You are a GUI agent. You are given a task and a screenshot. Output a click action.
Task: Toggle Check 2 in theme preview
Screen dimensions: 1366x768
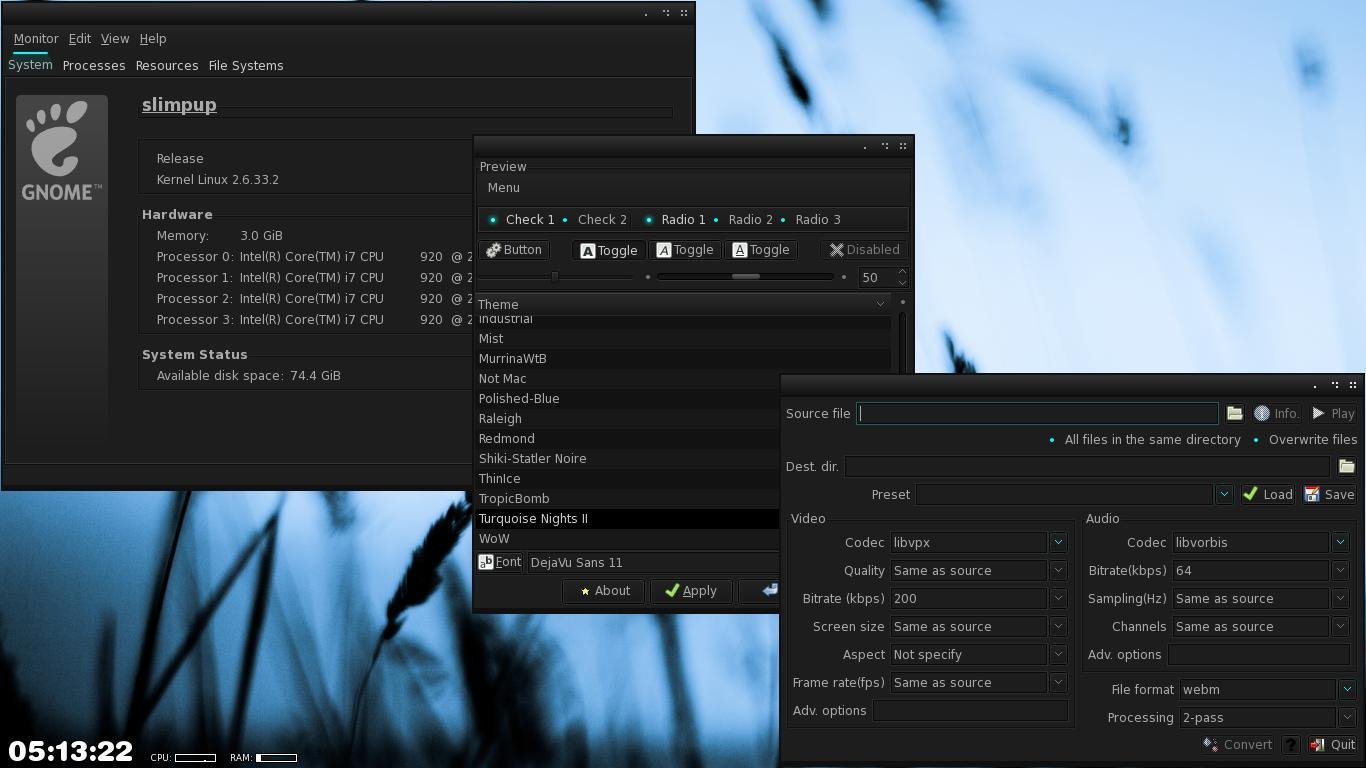(594, 220)
